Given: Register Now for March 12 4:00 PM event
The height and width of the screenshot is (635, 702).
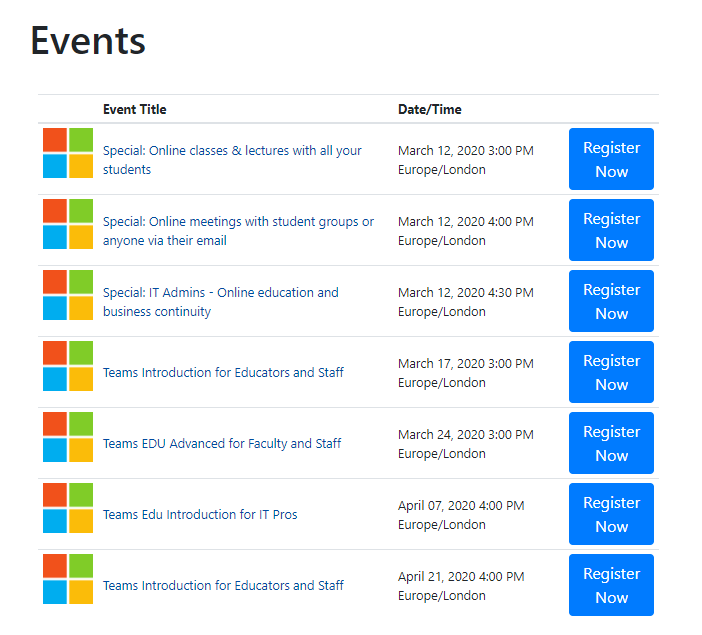Looking at the screenshot, I should [x=611, y=230].
